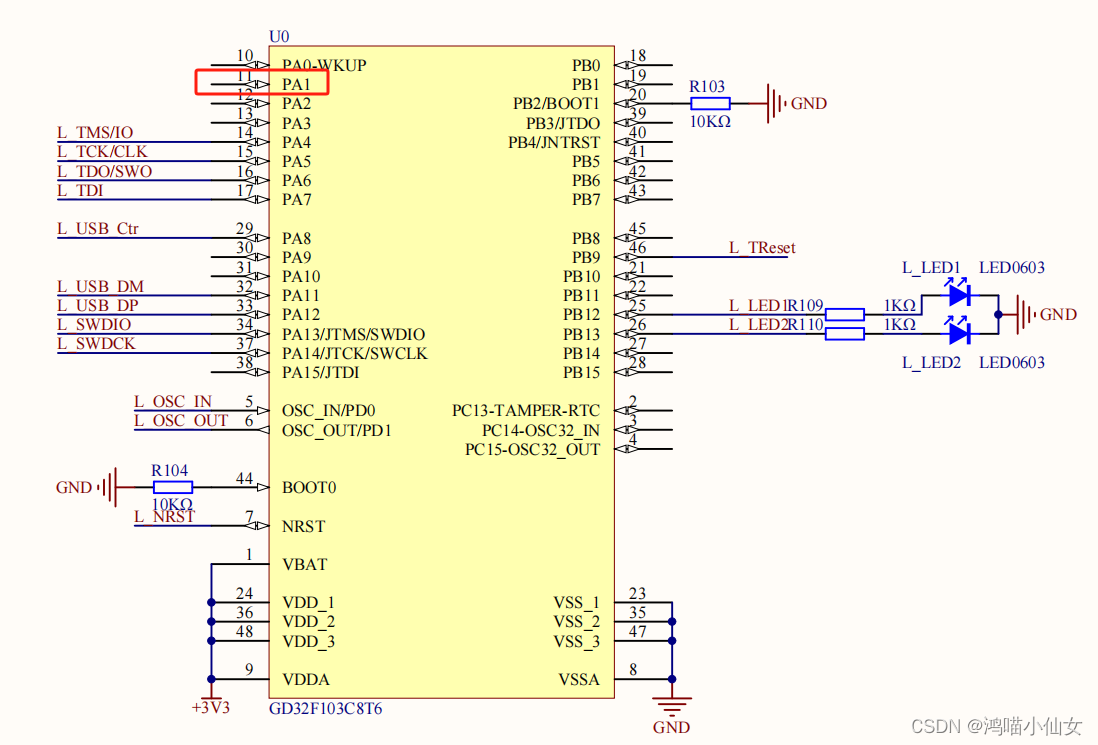Click the LED0603 label above upper LED
The width and height of the screenshot is (1098, 745).
tap(1012, 267)
